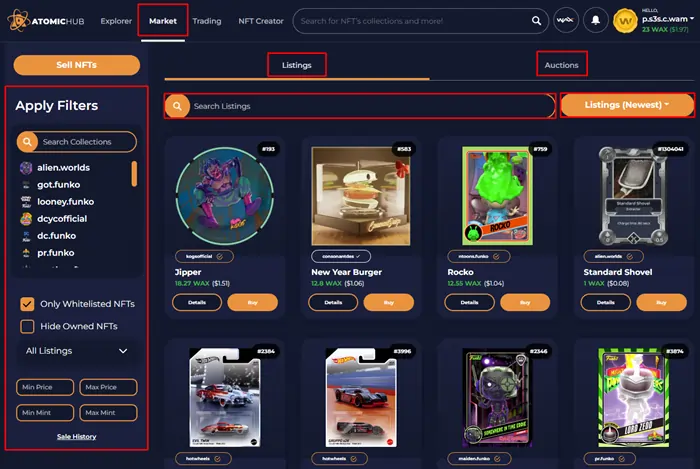Click the magnifier icon in top search bar

coord(536,21)
